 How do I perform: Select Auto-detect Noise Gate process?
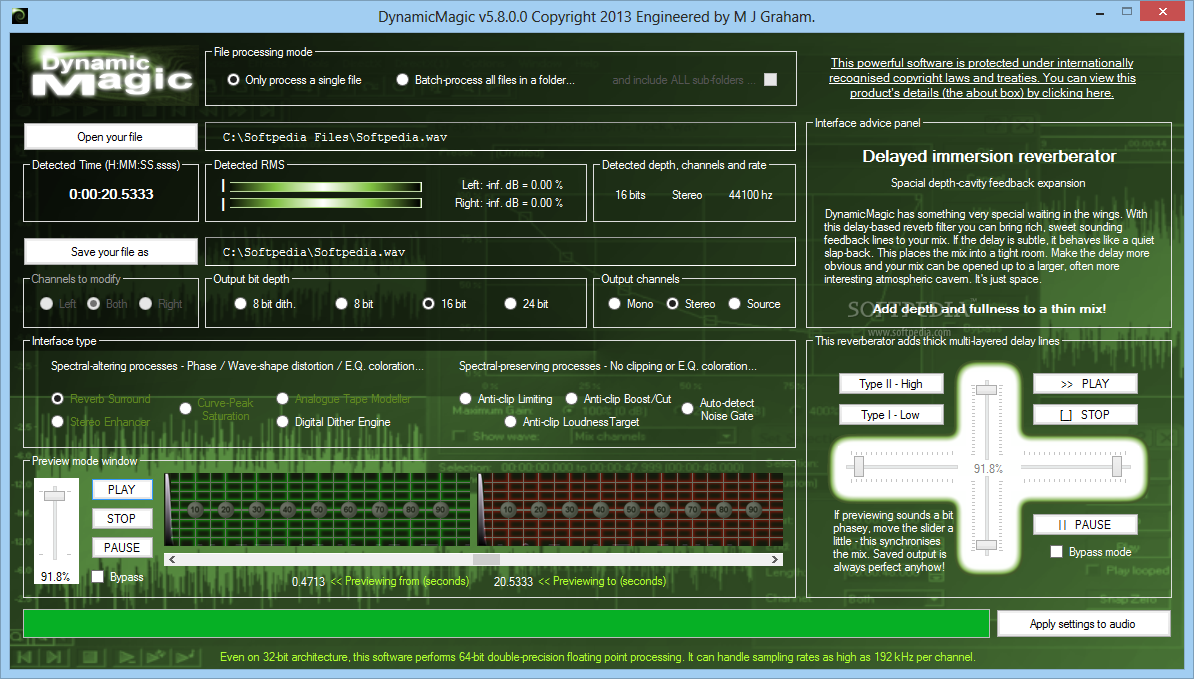[x=717, y=409]
